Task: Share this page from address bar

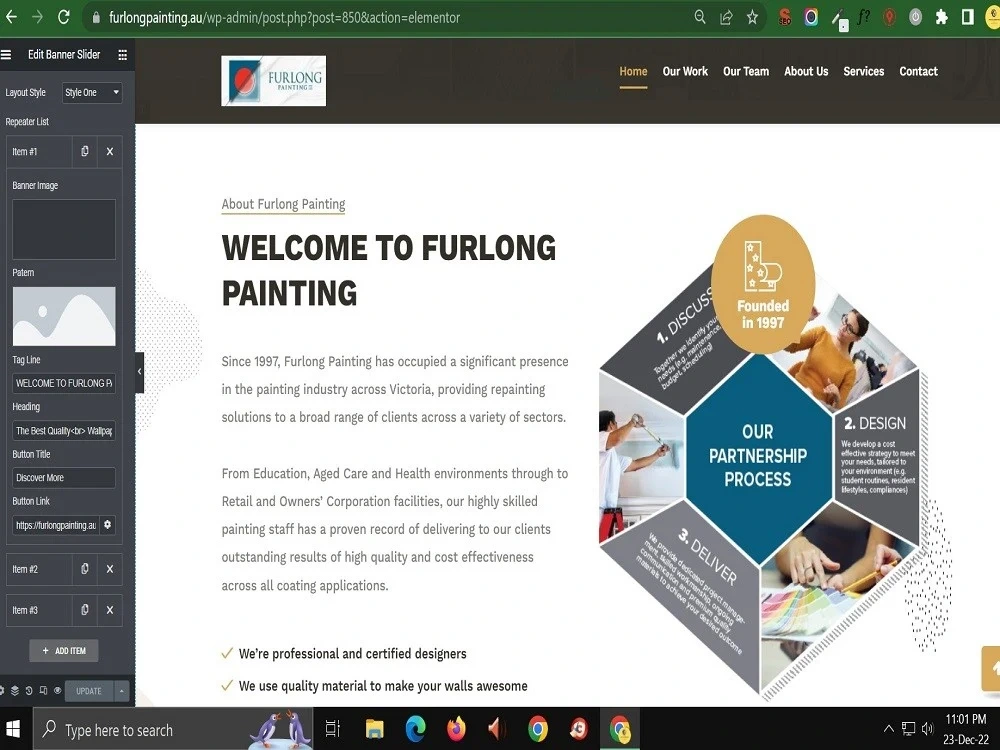Action: (x=726, y=17)
